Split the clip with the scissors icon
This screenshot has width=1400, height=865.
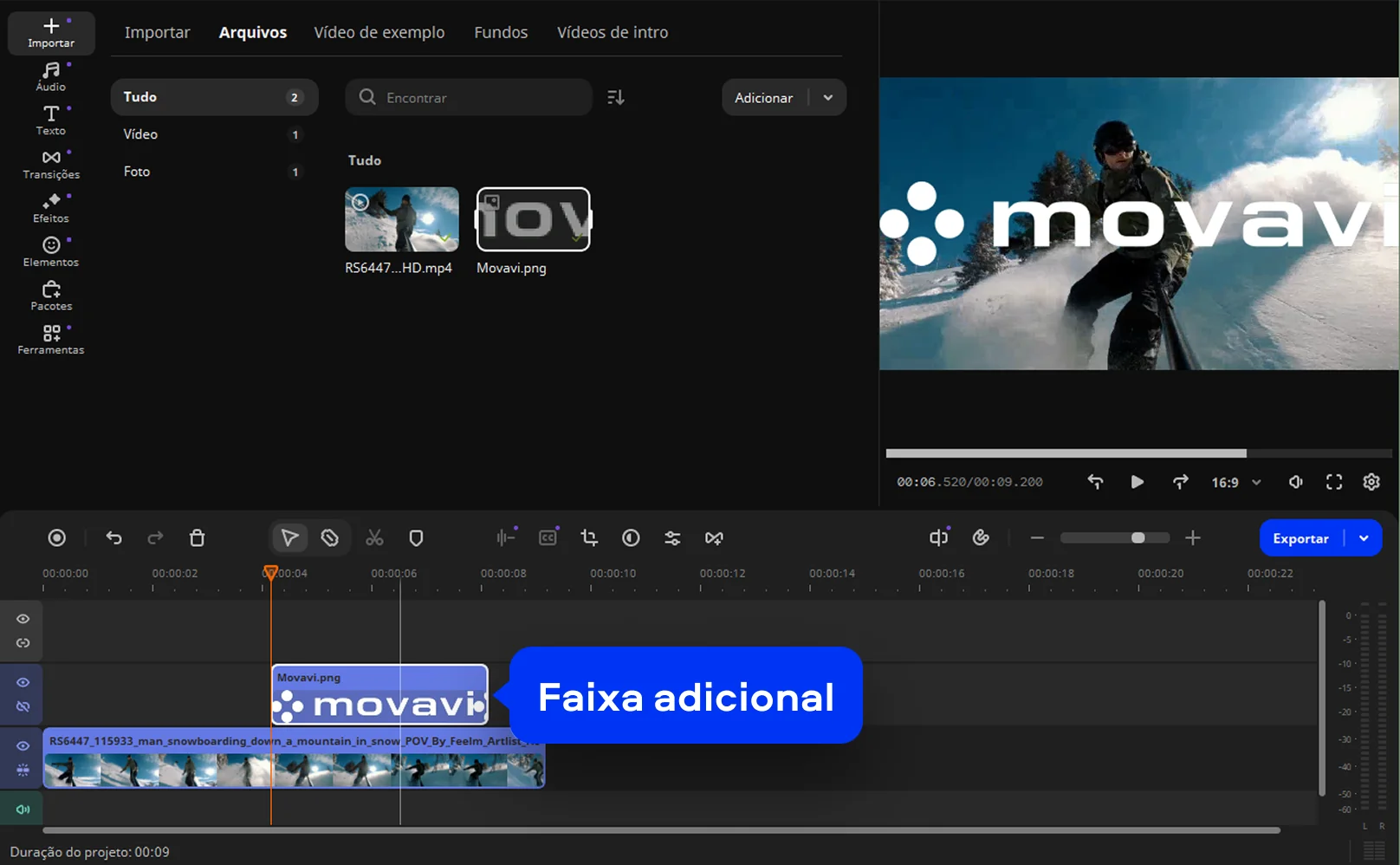coord(374,538)
